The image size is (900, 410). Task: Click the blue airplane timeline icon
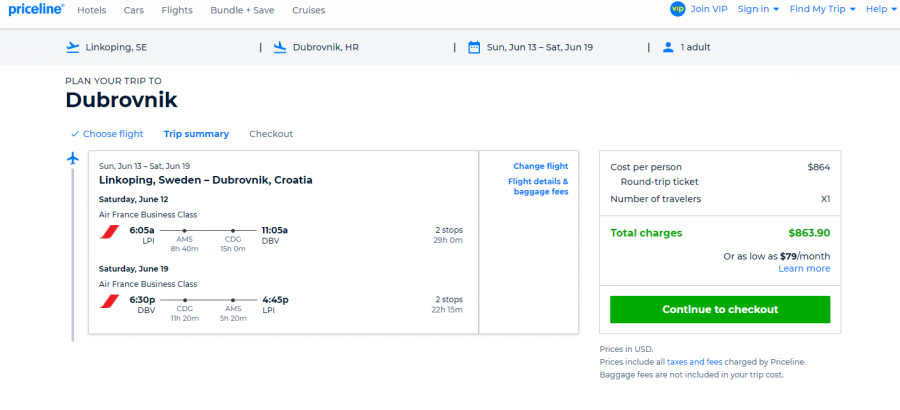72,159
